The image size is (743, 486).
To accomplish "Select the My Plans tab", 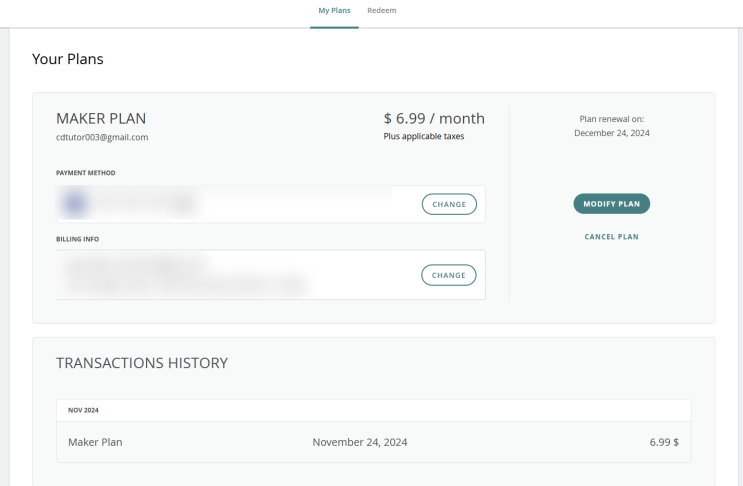I will click(334, 10).
